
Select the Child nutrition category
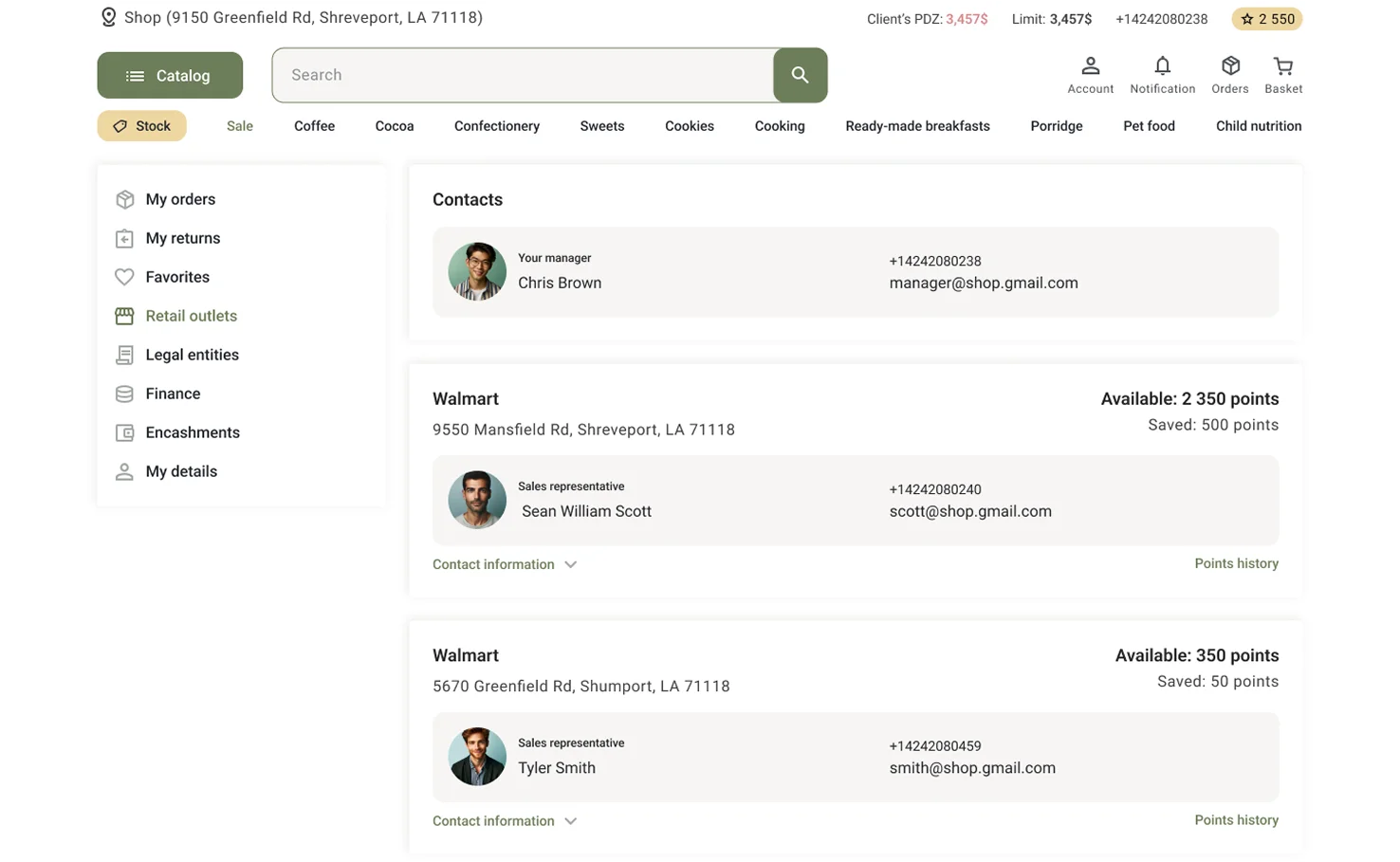tap(1259, 126)
